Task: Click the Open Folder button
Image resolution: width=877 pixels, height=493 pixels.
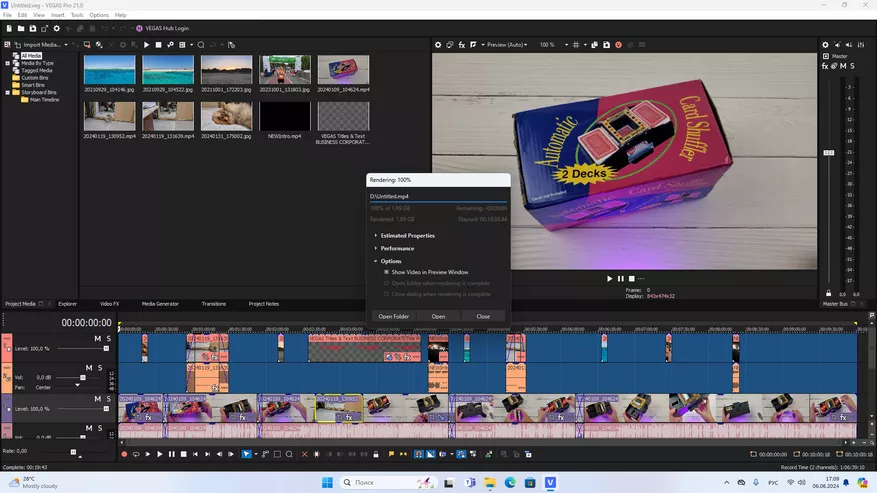Action: click(393, 316)
